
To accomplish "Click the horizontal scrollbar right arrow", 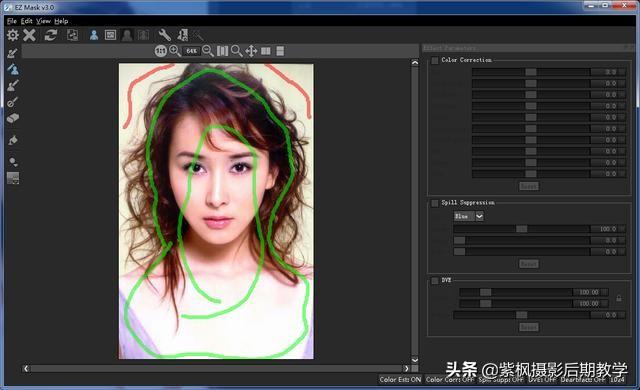I will (406, 369).
